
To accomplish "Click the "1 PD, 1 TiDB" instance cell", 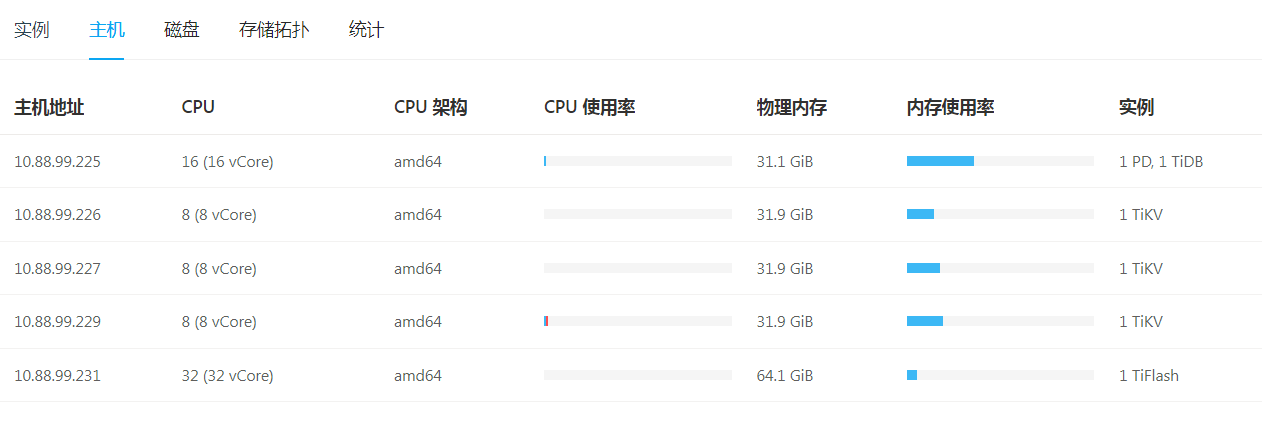I will [1160, 161].
